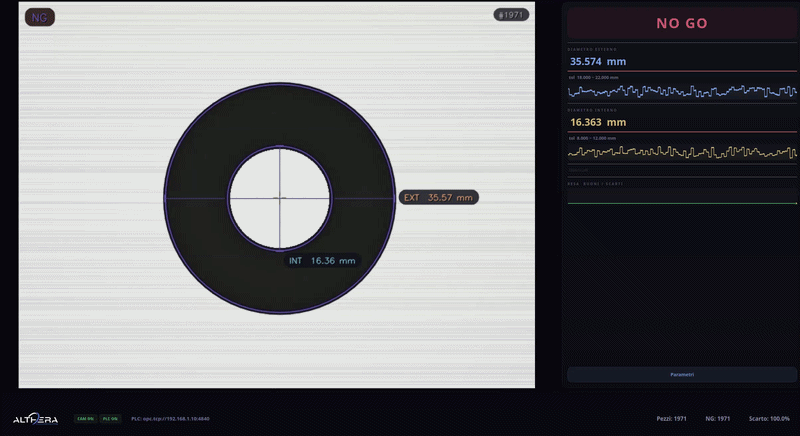The height and width of the screenshot is (436, 800).
Task: Click the NO GO result banner
Action: [x=682, y=23]
